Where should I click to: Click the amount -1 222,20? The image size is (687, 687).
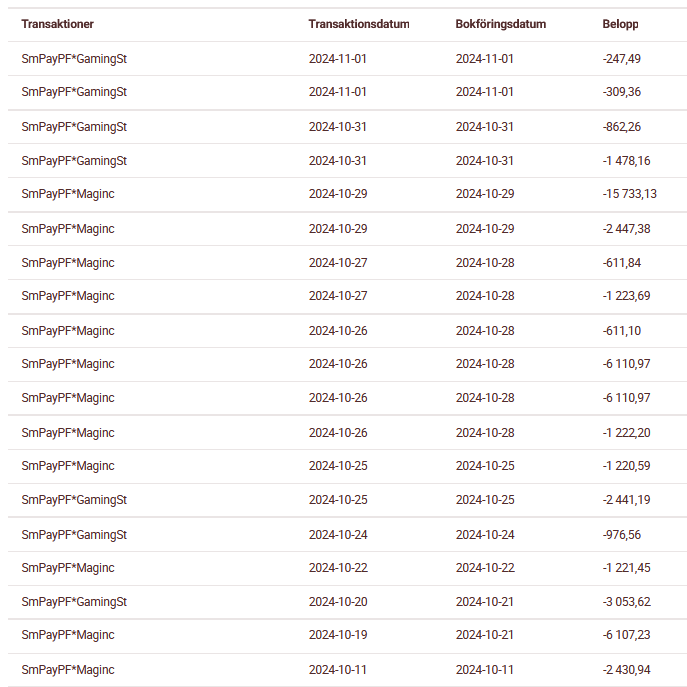click(626, 433)
